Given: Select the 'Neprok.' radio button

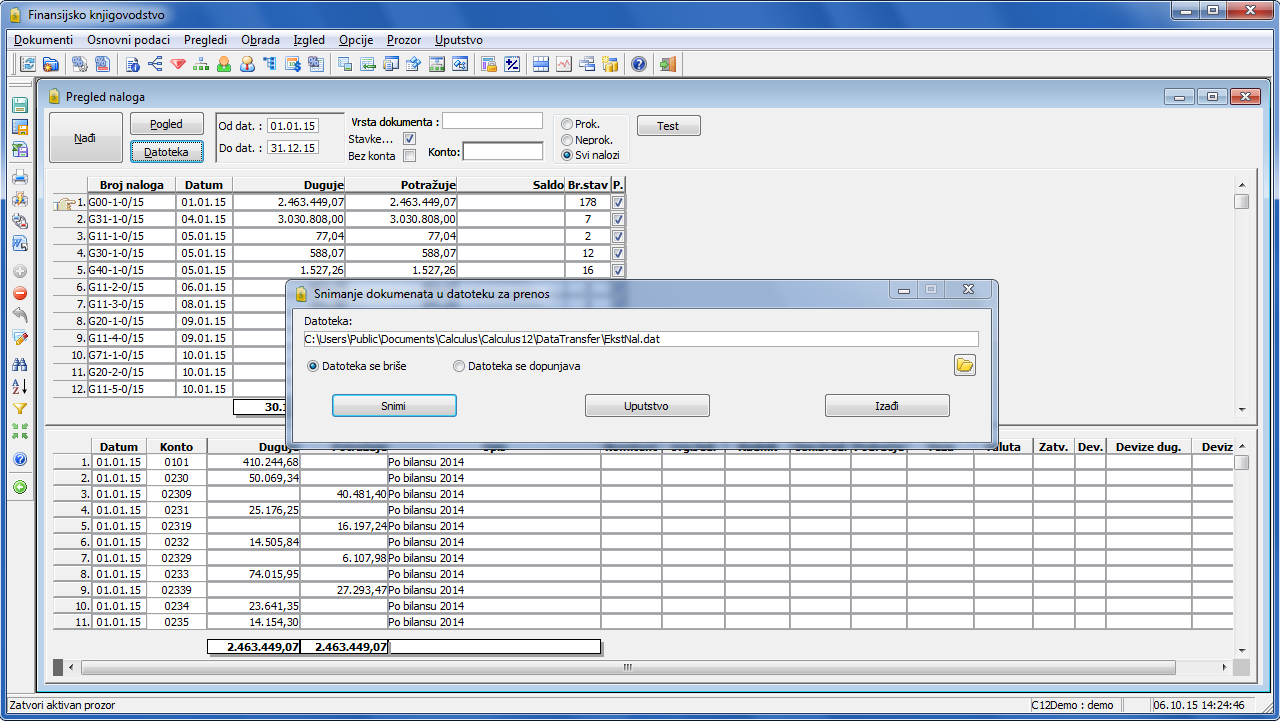Looking at the screenshot, I should point(567,140).
